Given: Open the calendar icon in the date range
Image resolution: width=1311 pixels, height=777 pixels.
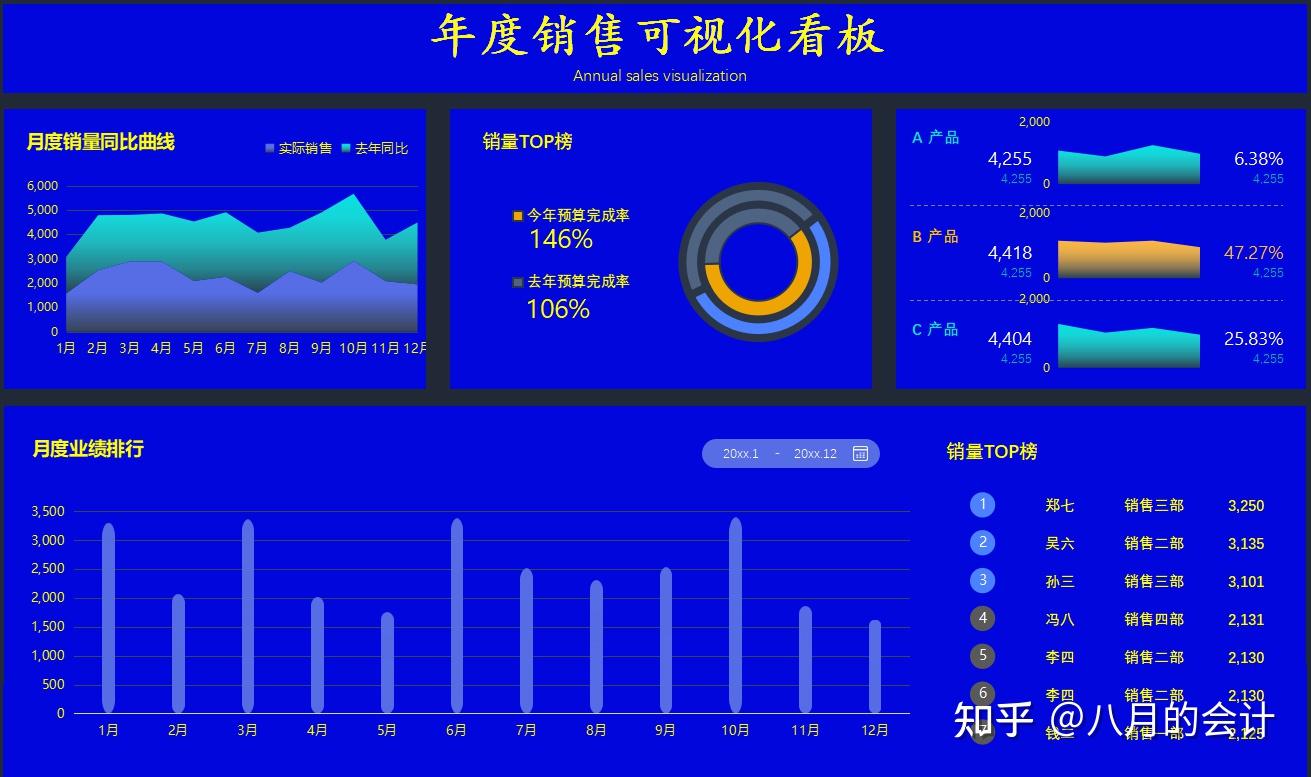Looking at the screenshot, I should click(860, 454).
